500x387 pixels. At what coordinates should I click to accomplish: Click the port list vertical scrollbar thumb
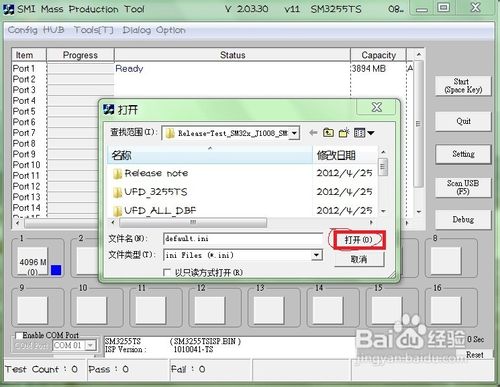click(419, 123)
